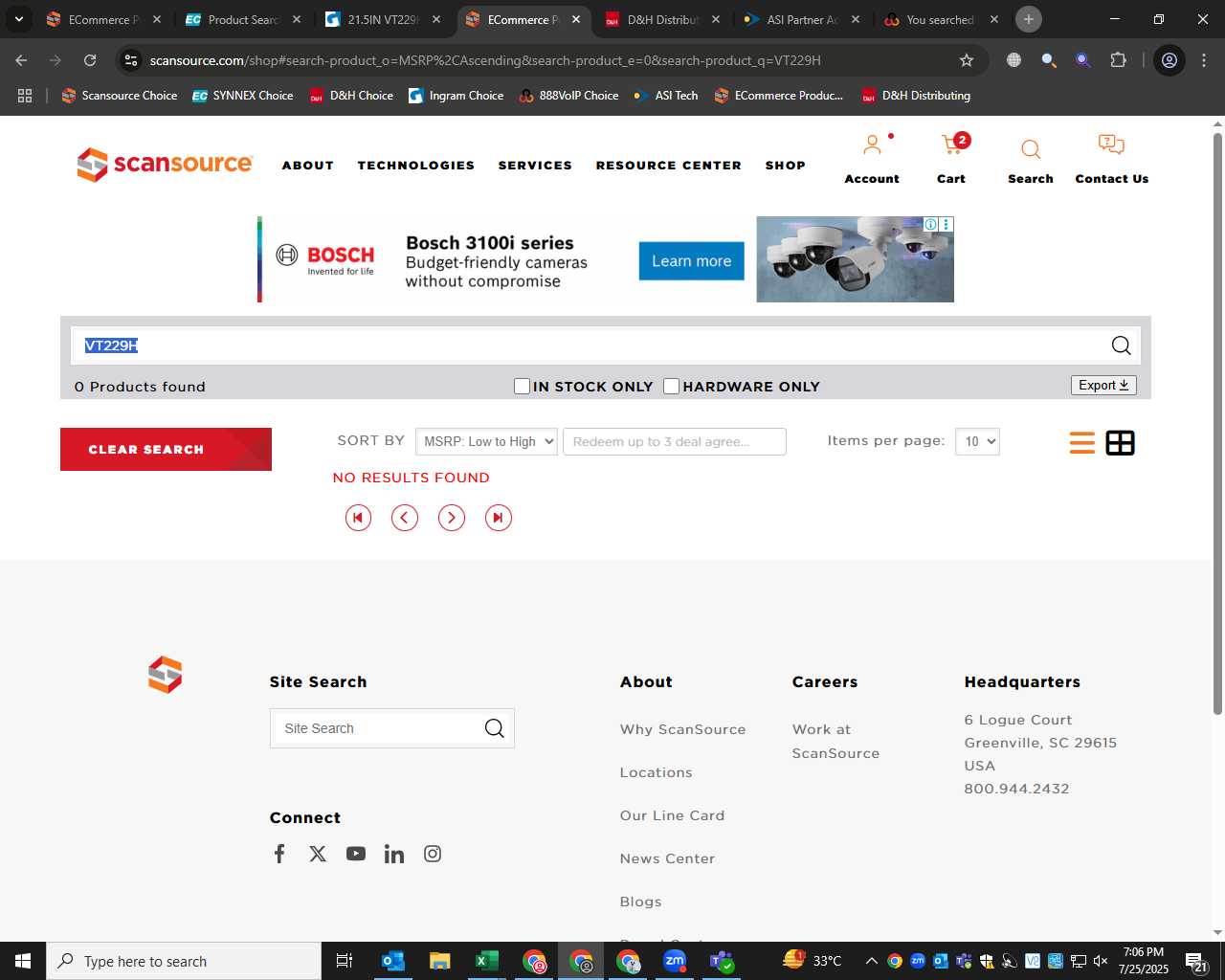Image resolution: width=1225 pixels, height=980 pixels.
Task: Switch to the ASI Partner tab
Action: [x=803, y=19]
